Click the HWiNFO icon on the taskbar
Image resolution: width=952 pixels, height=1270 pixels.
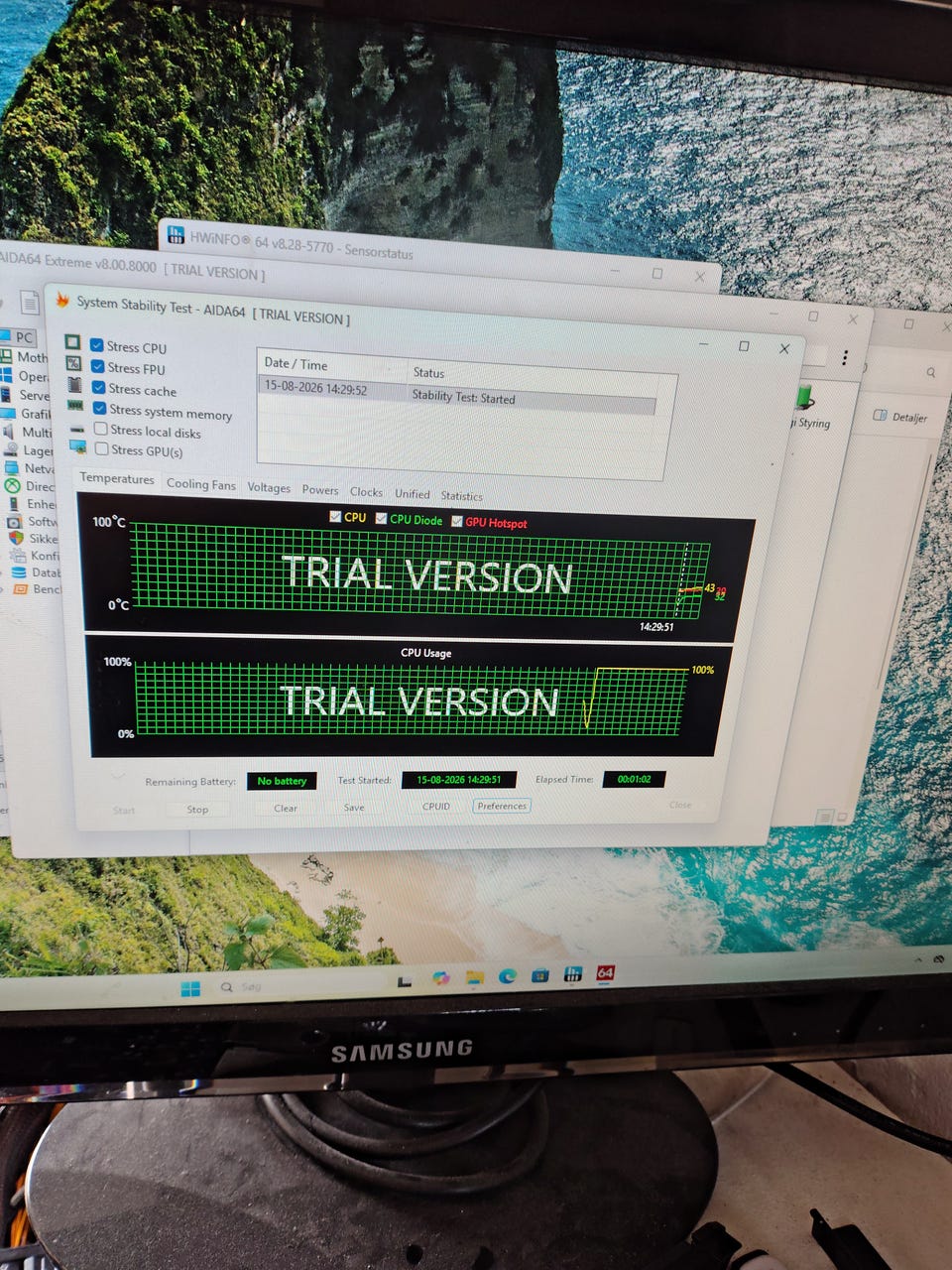pos(573,974)
